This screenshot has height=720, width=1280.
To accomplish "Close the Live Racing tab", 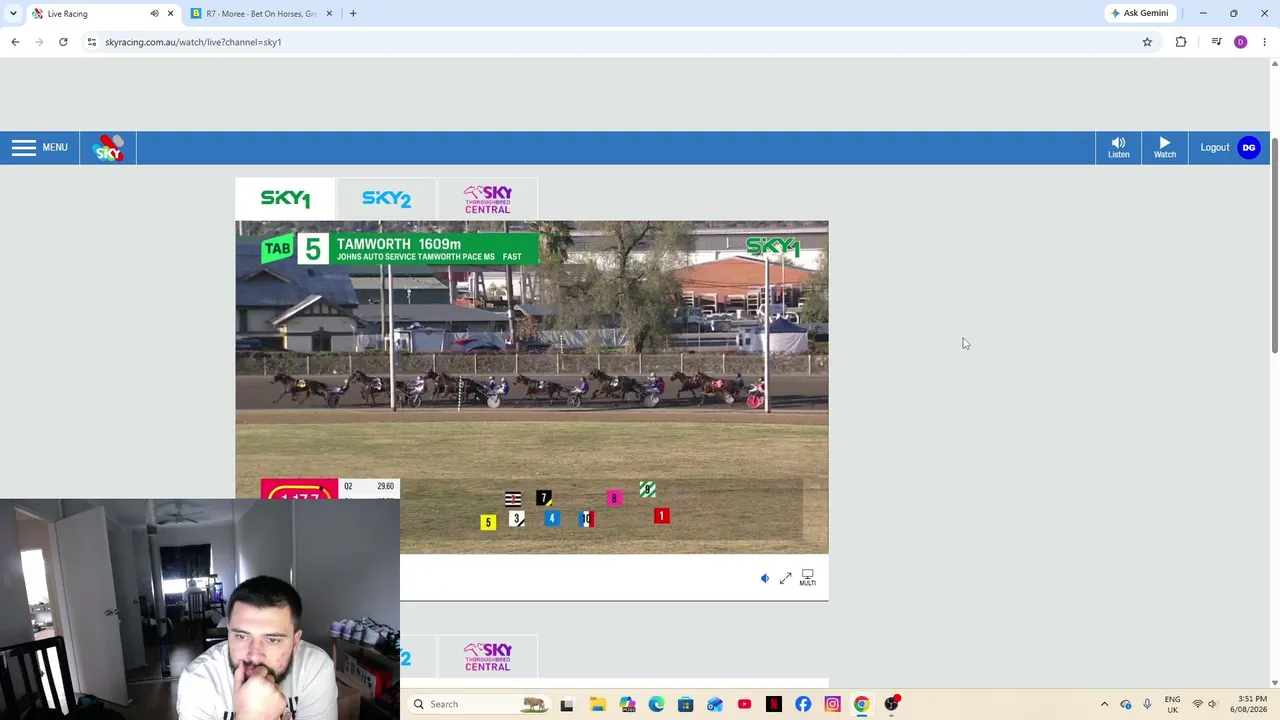I will click(170, 14).
